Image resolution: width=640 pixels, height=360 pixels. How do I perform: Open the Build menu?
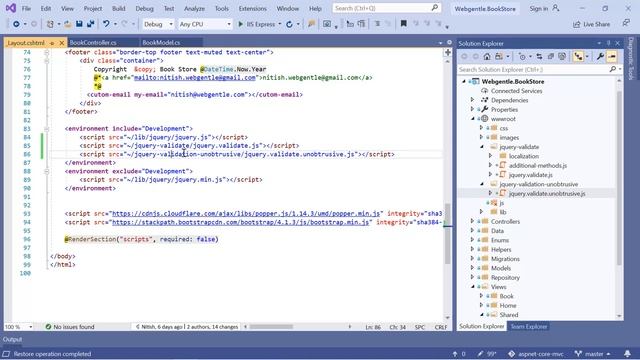(x=118, y=8)
